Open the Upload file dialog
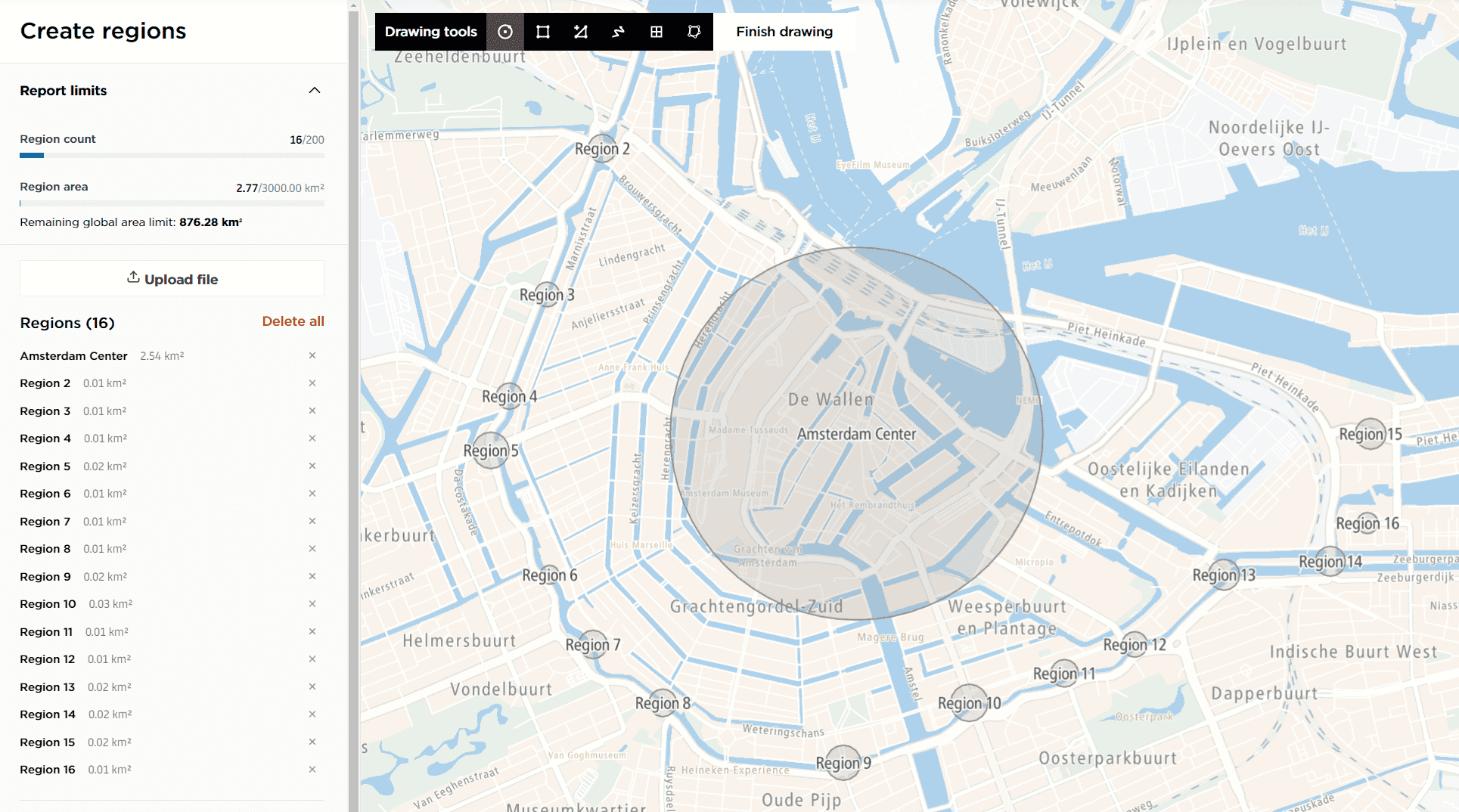Viewport: 1459px width, 812px height. (x=172, y=279)
